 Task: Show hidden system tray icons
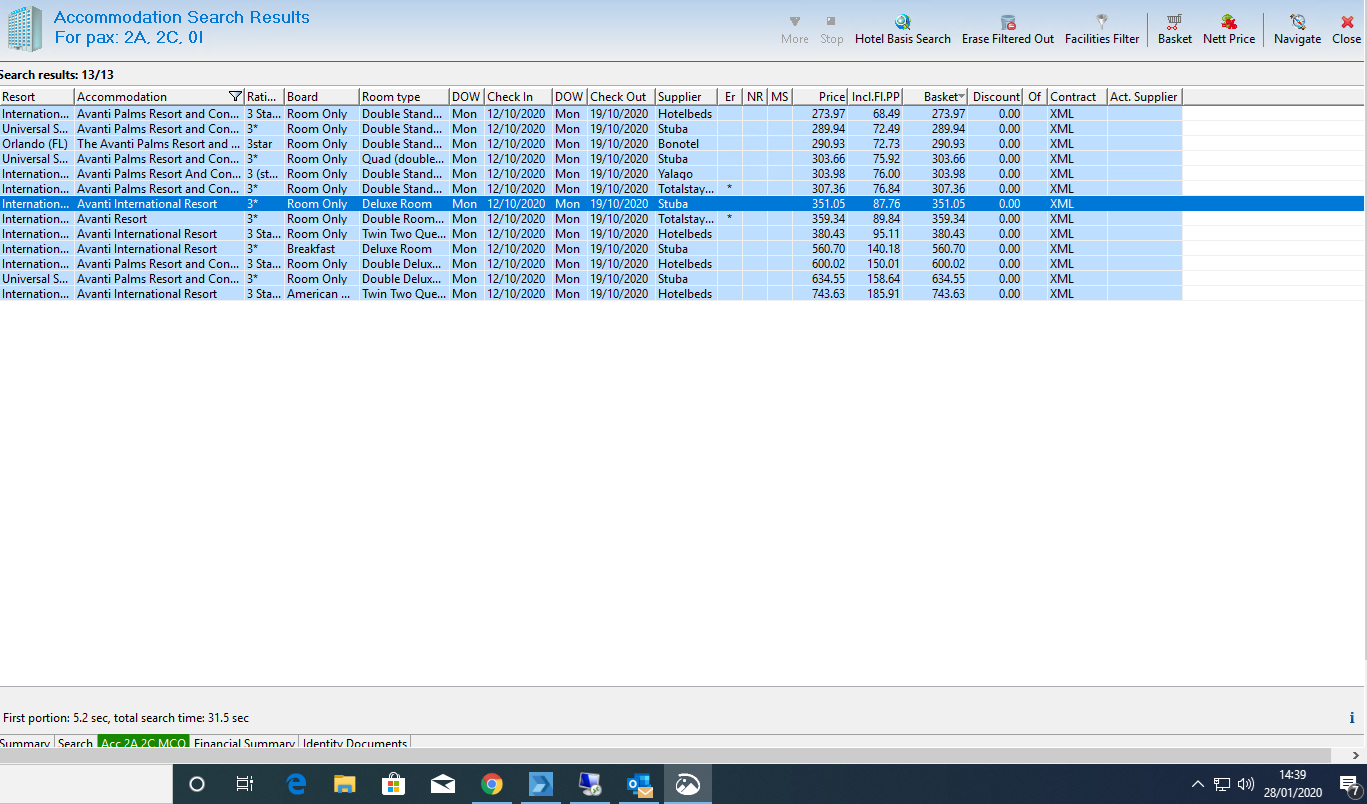(1198, 784)
